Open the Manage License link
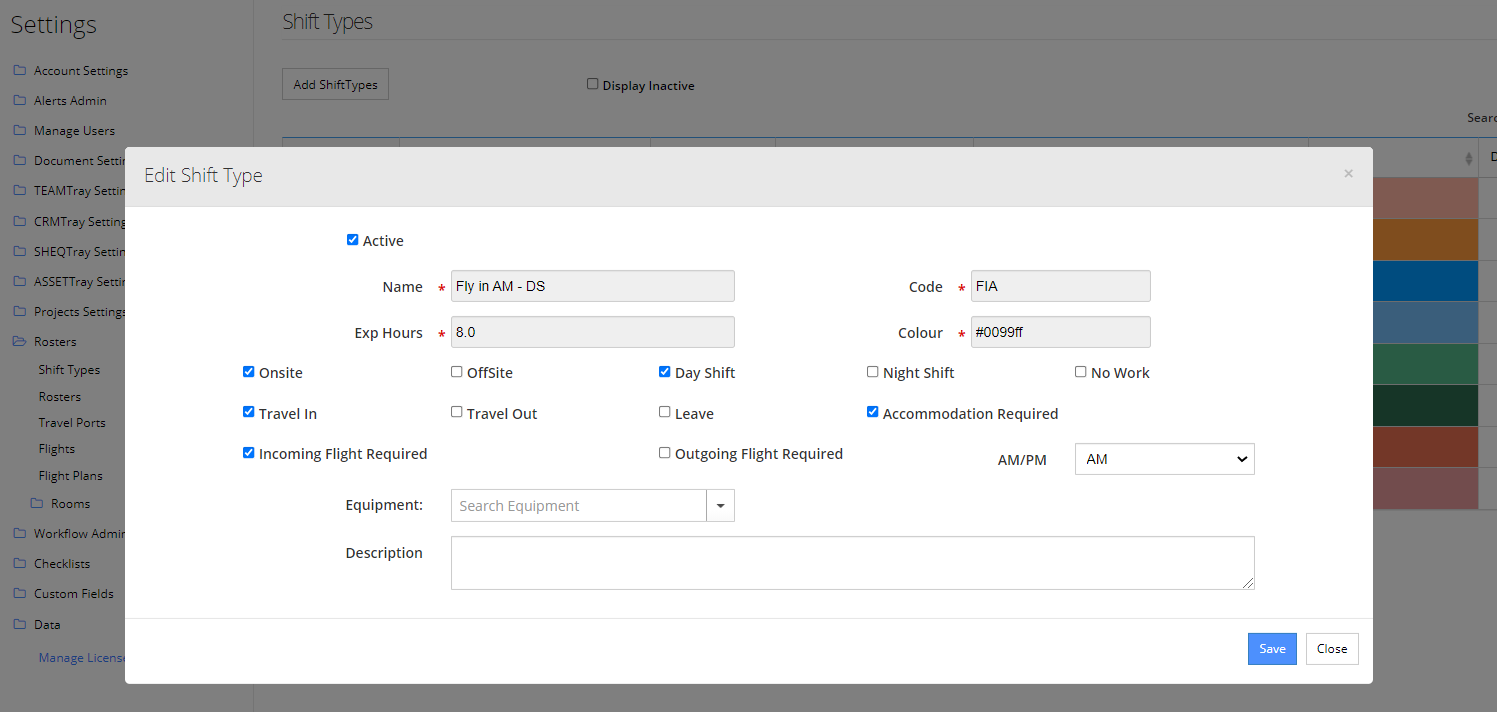The height and width of the screenshot is (712, 1497). (x=82, y=658)
